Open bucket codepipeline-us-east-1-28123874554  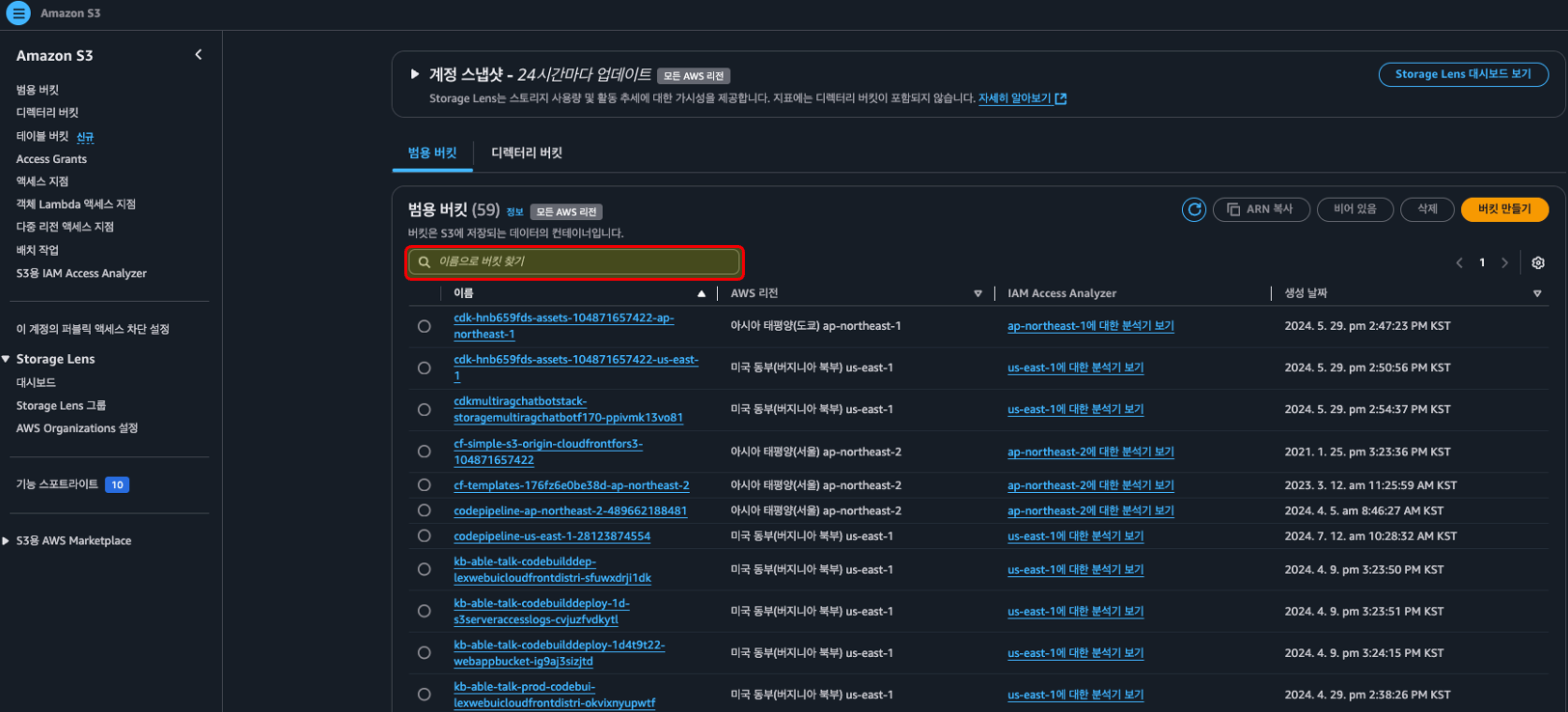pyautogui.click(x=552, y=536)
